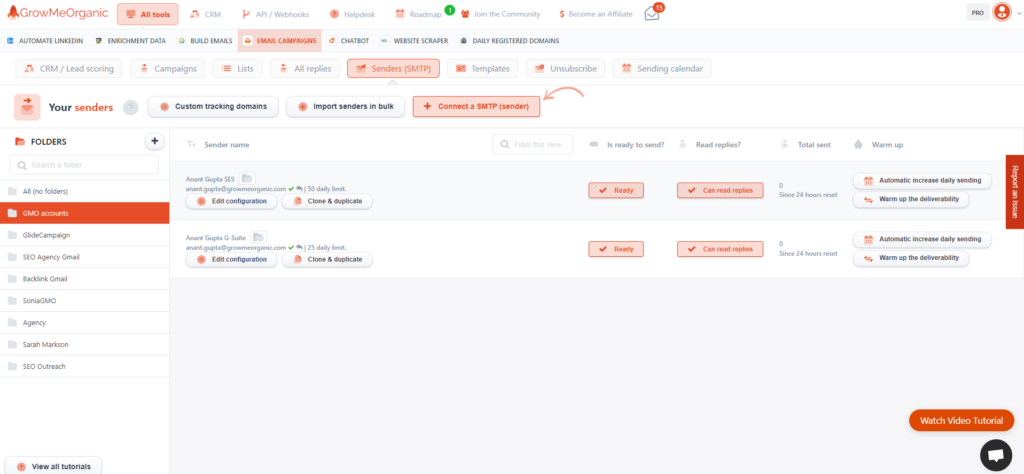Clone & duplicate Anant Gupta G-Suite sender

coord(327,259)
